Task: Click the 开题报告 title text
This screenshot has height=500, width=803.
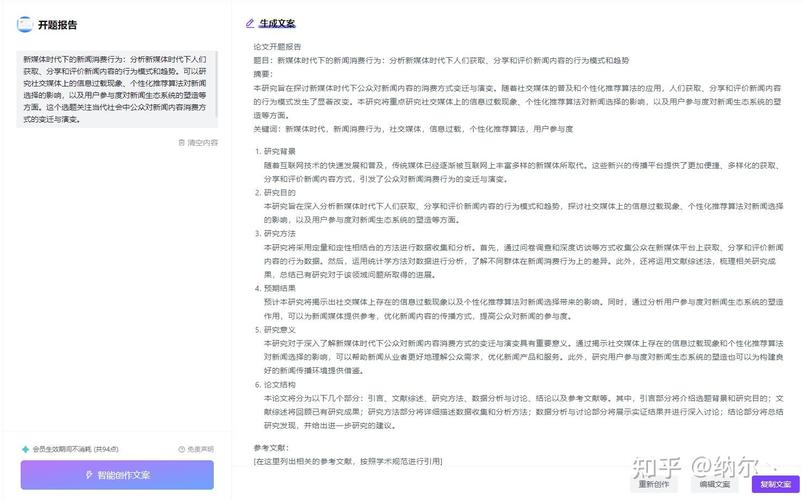Action: click(x=57, y=25)
